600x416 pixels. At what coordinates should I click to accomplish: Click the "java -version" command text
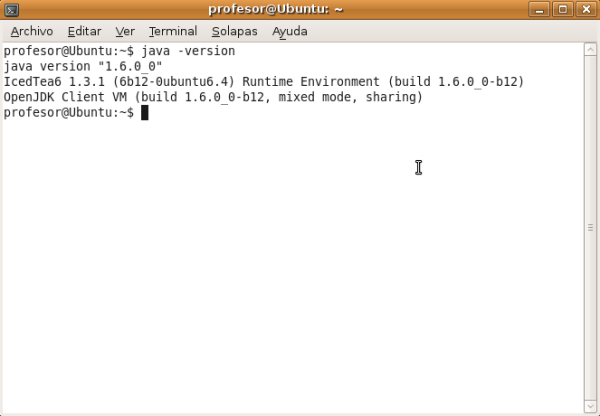[187, 50]
